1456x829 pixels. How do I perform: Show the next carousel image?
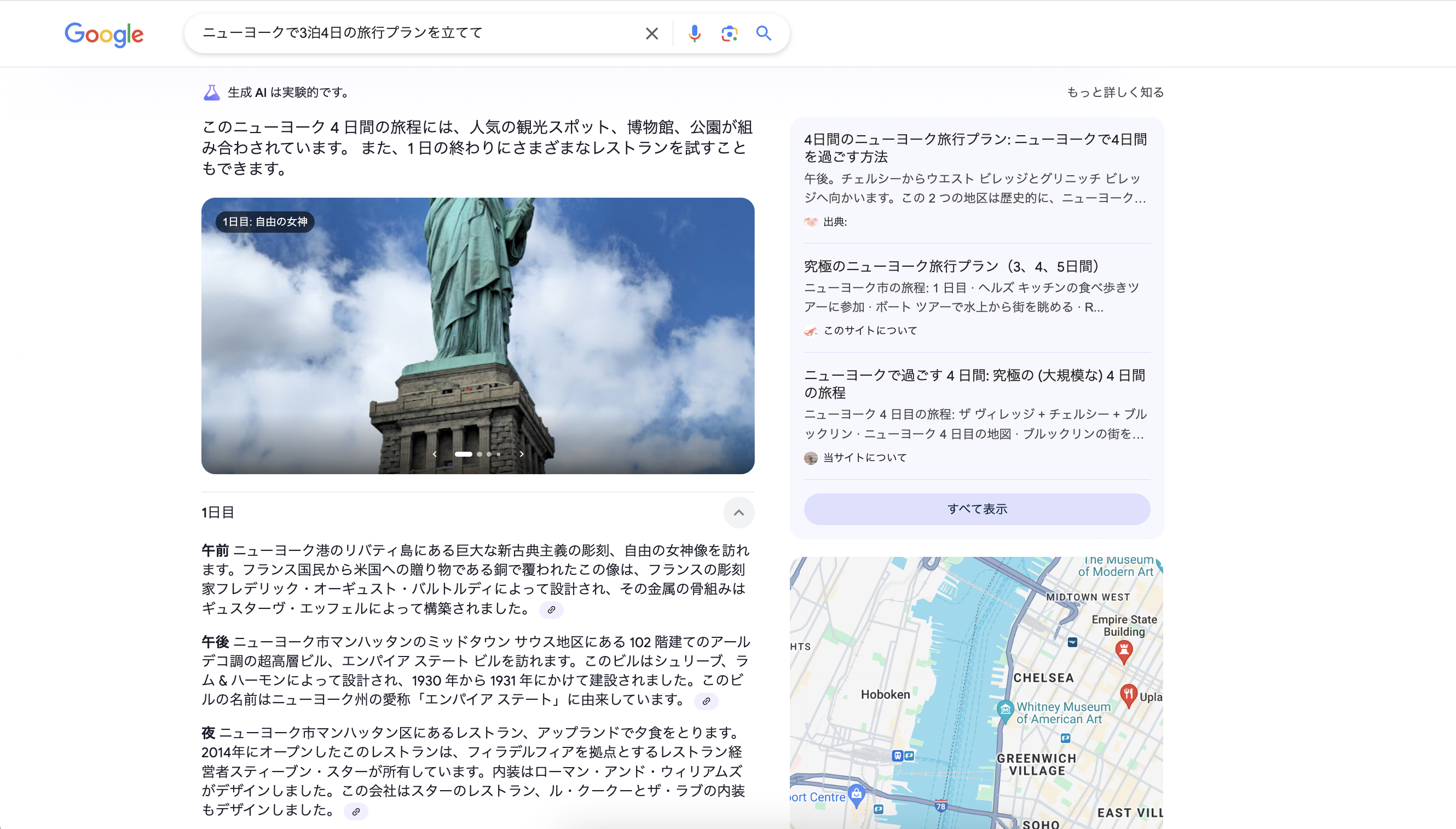click(522, 454)
